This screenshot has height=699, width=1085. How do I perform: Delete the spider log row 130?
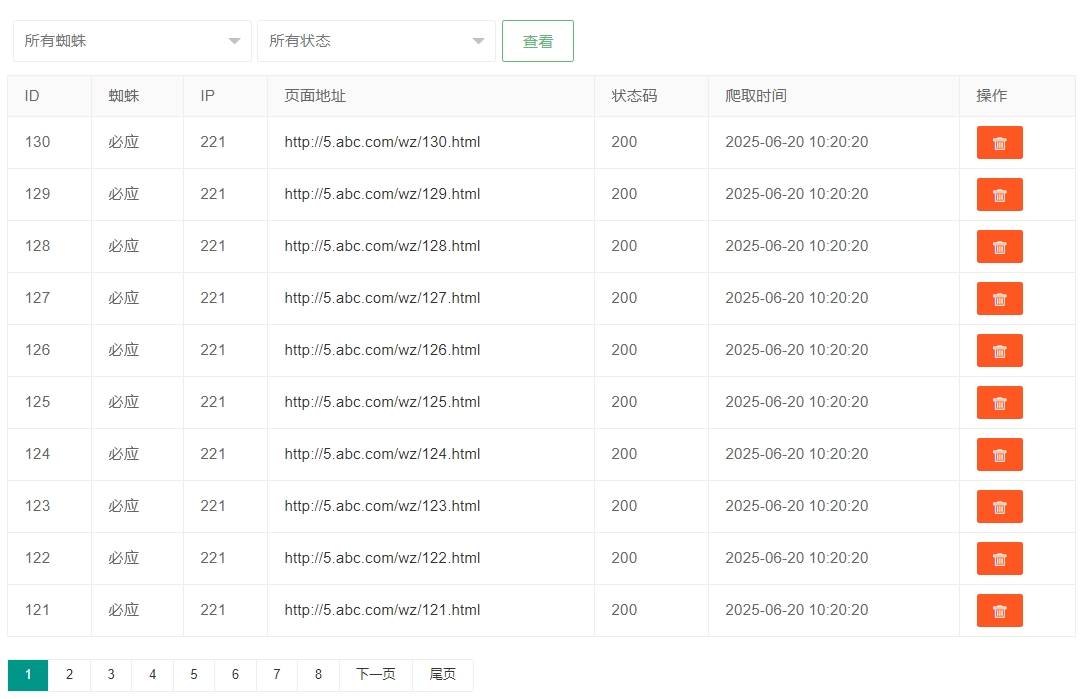click(999, 143)
